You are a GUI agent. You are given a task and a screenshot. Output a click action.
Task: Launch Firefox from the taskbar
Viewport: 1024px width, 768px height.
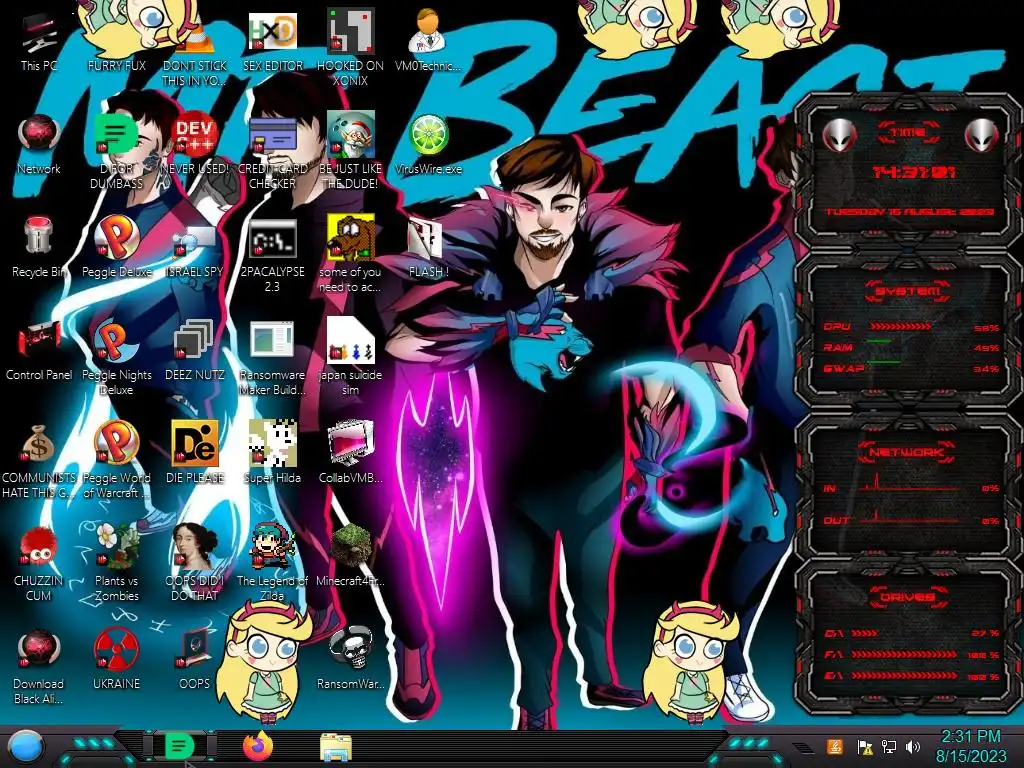(258, 746)
